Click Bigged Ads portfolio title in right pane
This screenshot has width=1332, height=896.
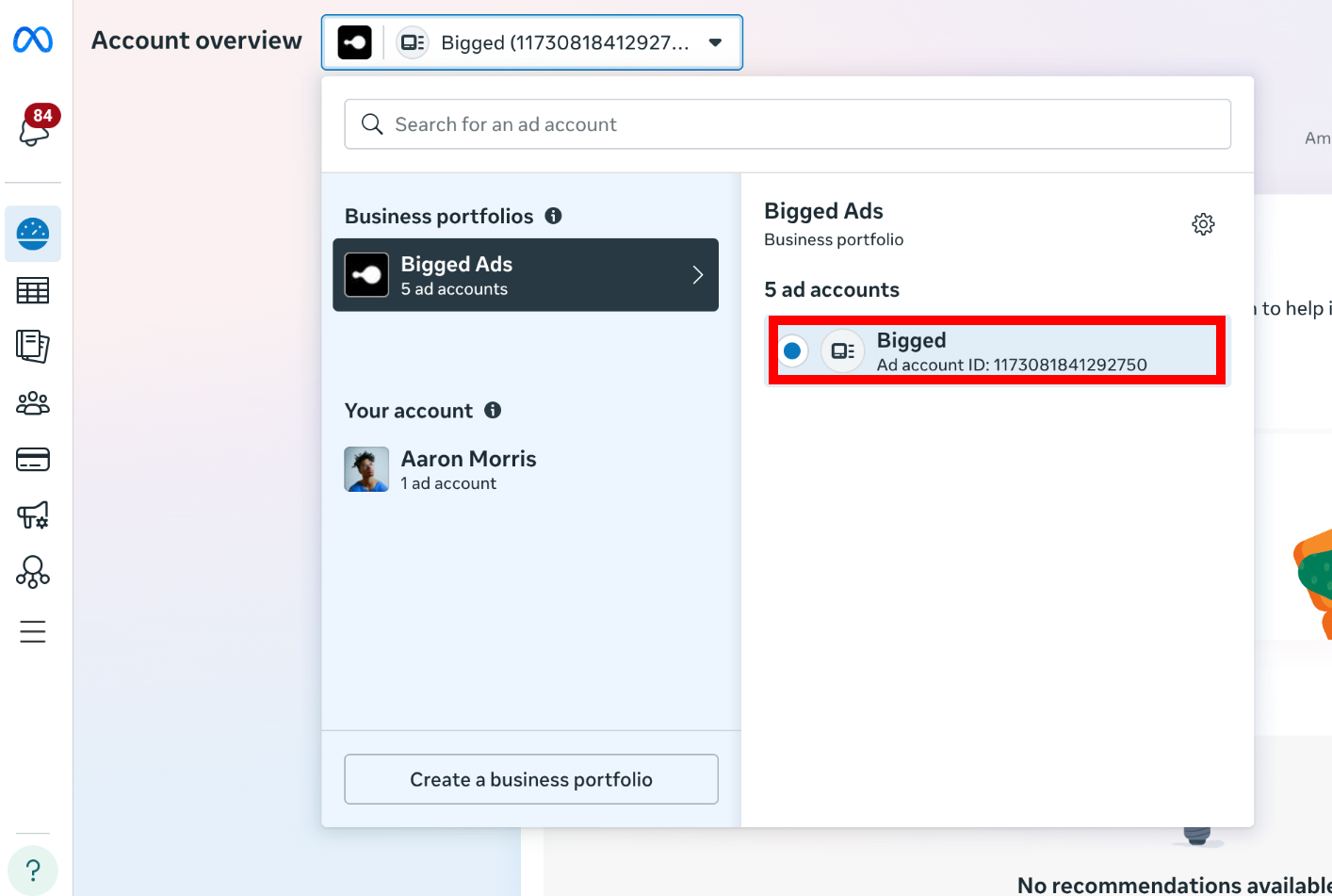pyautogui.click(x=823, y=211)
